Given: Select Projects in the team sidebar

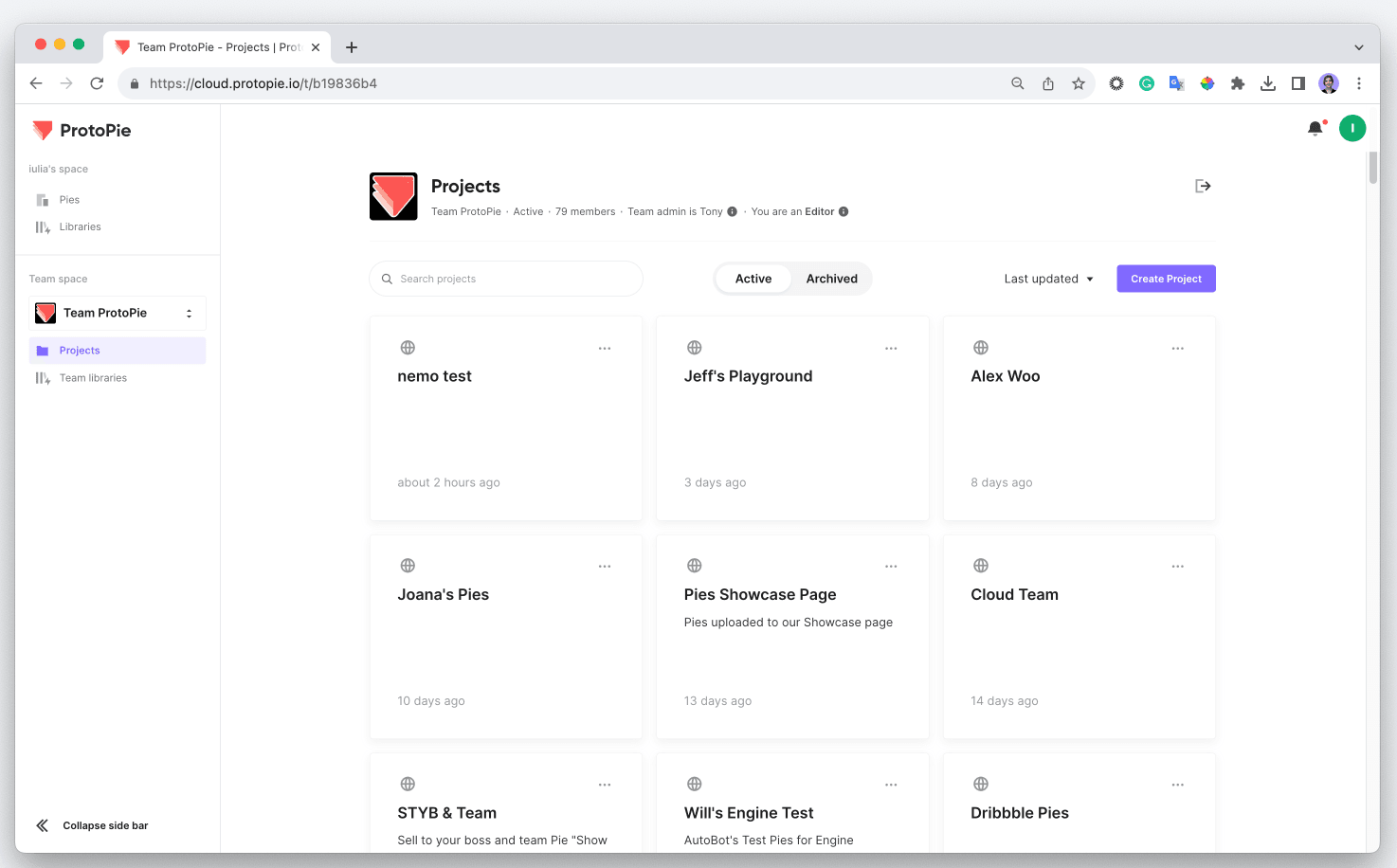Looking at the screenshot, I should [x=118, y=351].
